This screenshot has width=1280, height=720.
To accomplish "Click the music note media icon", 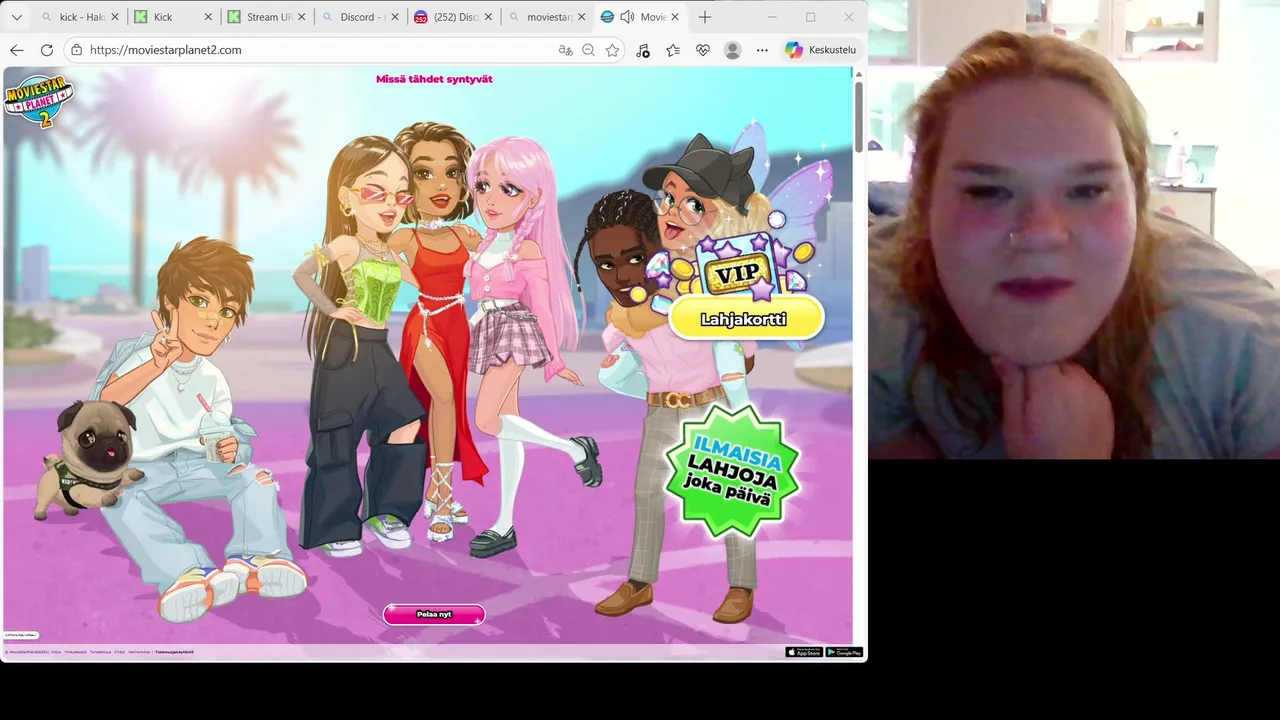I will click(643, 50).
